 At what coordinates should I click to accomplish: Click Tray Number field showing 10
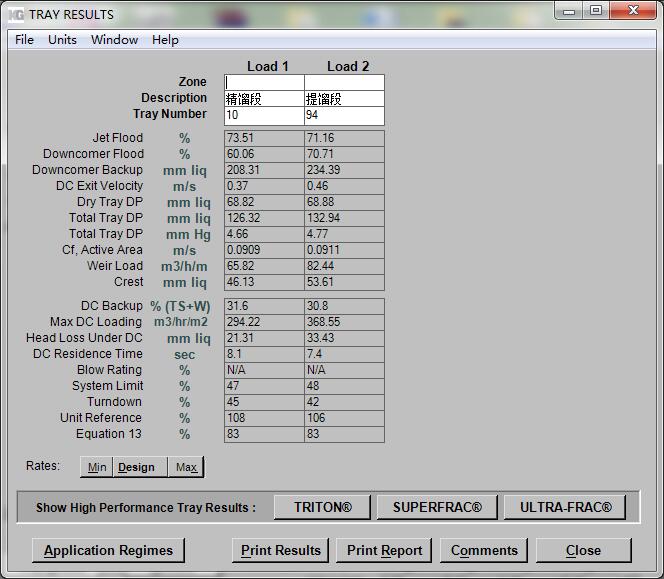pos(264,116)
